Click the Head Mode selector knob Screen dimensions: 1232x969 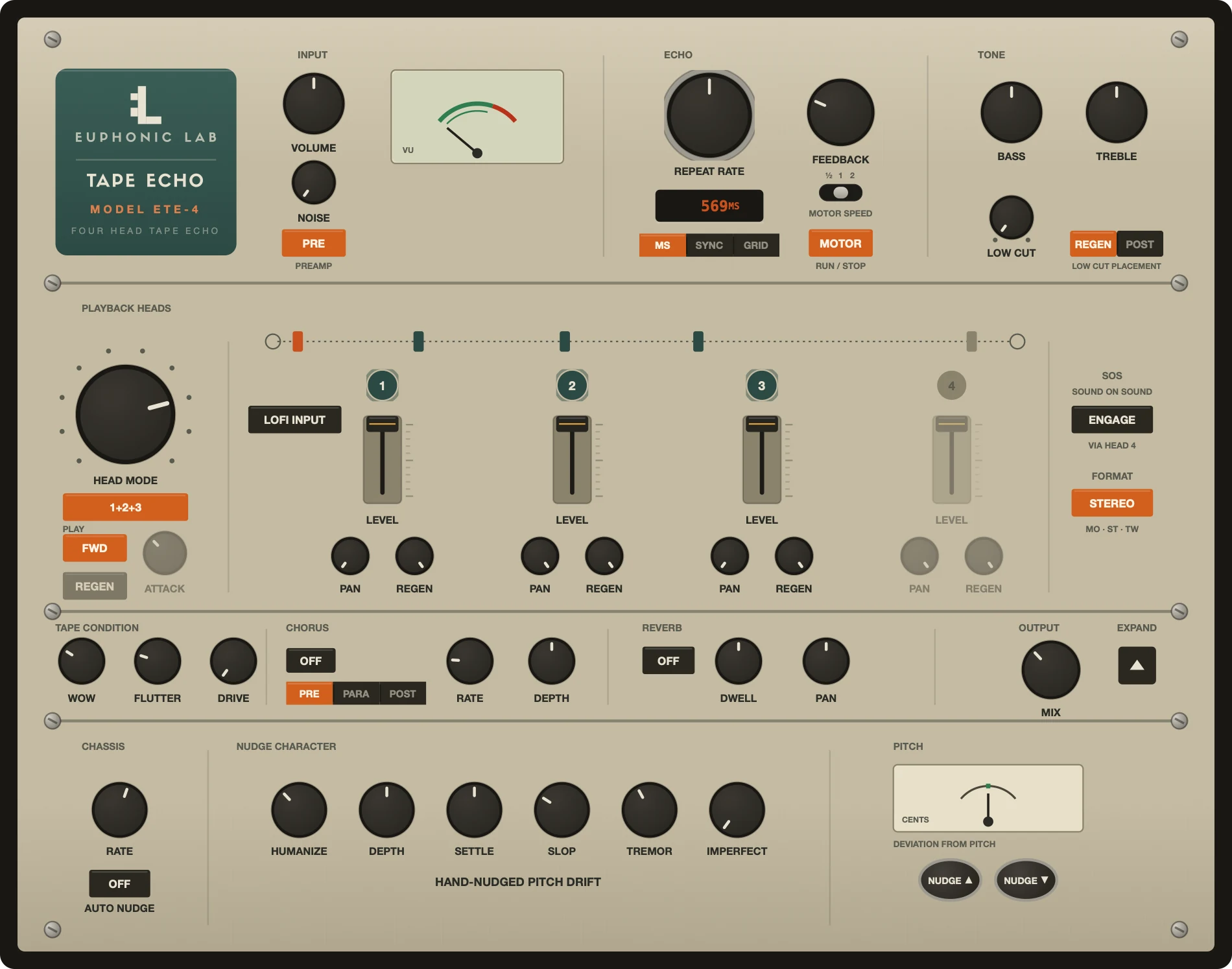coord(125,414)
